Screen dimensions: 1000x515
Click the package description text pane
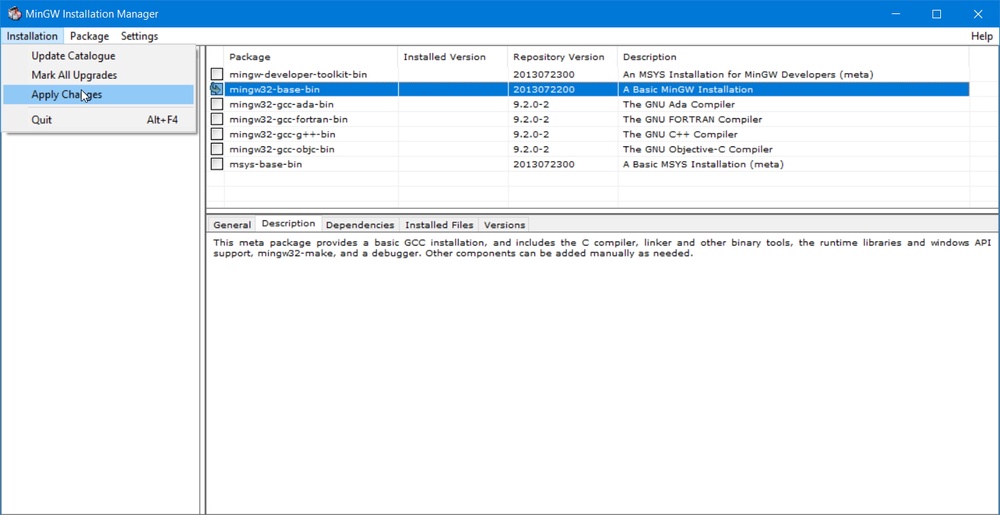pyautogui.click(x=601, y=373)
